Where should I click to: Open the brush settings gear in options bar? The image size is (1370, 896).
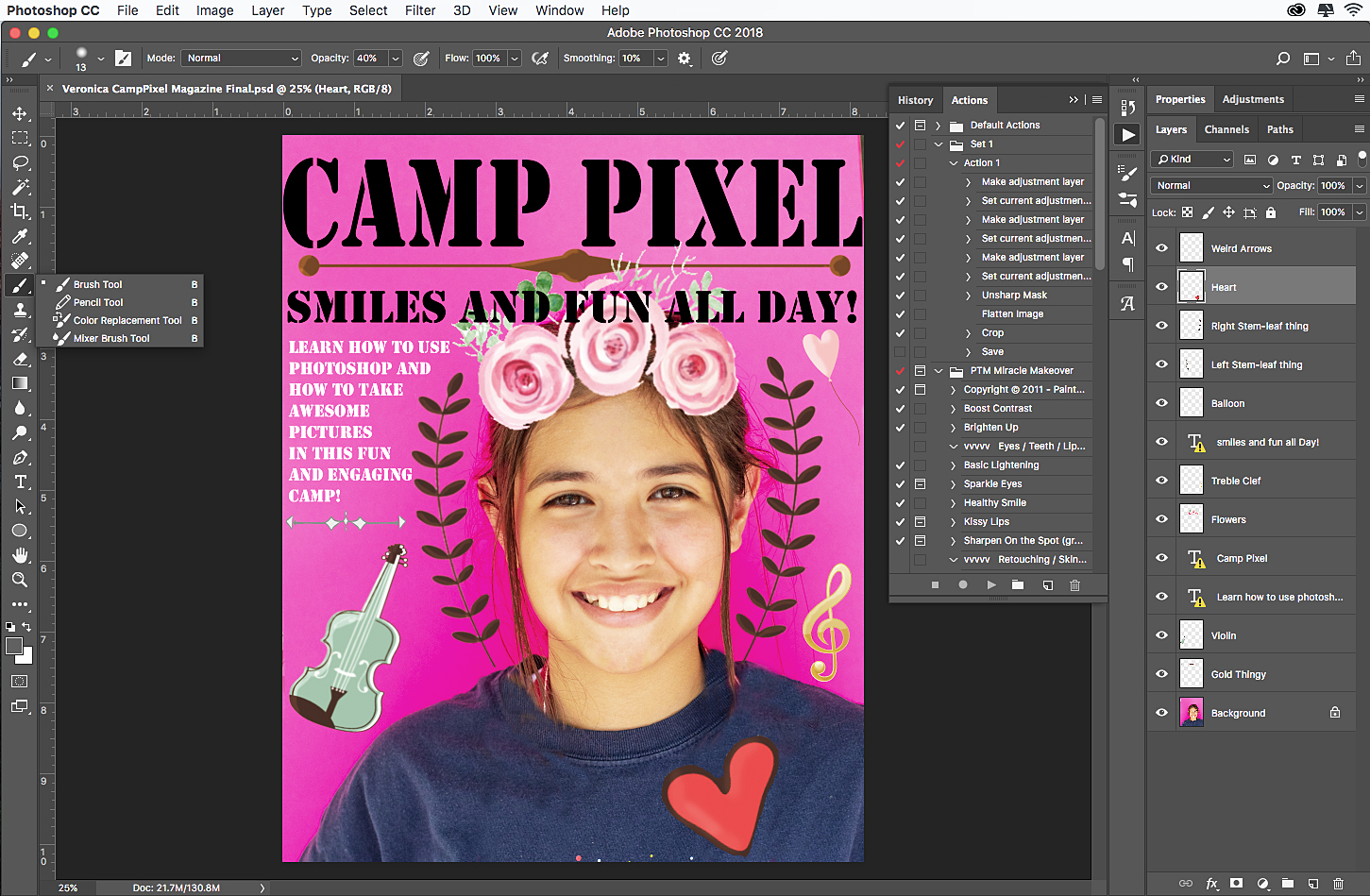pos(685,59)
